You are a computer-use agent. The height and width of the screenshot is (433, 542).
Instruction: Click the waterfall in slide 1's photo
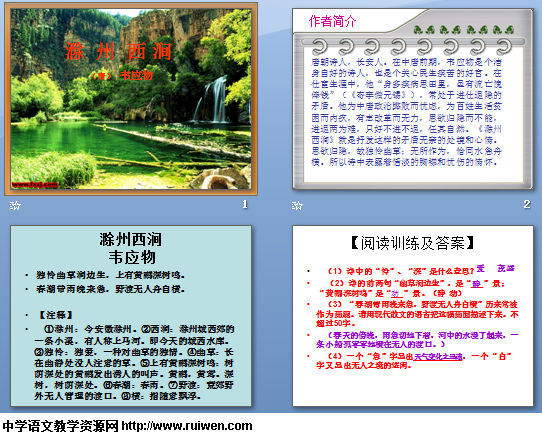click(212, 100)
